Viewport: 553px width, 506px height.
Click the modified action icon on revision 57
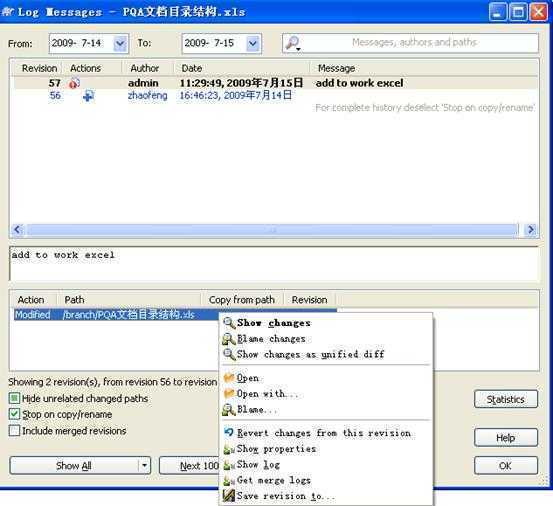74,83
